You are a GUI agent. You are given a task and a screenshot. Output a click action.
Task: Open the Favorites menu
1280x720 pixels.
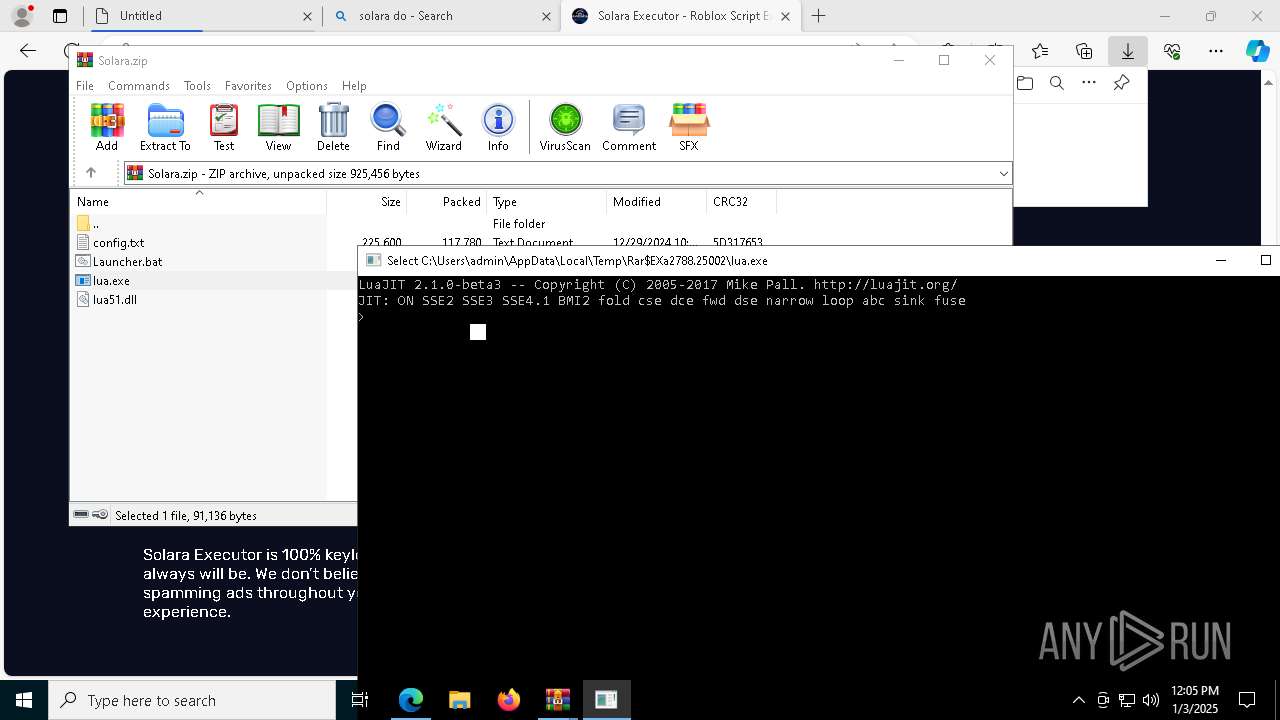click(248, 86)
